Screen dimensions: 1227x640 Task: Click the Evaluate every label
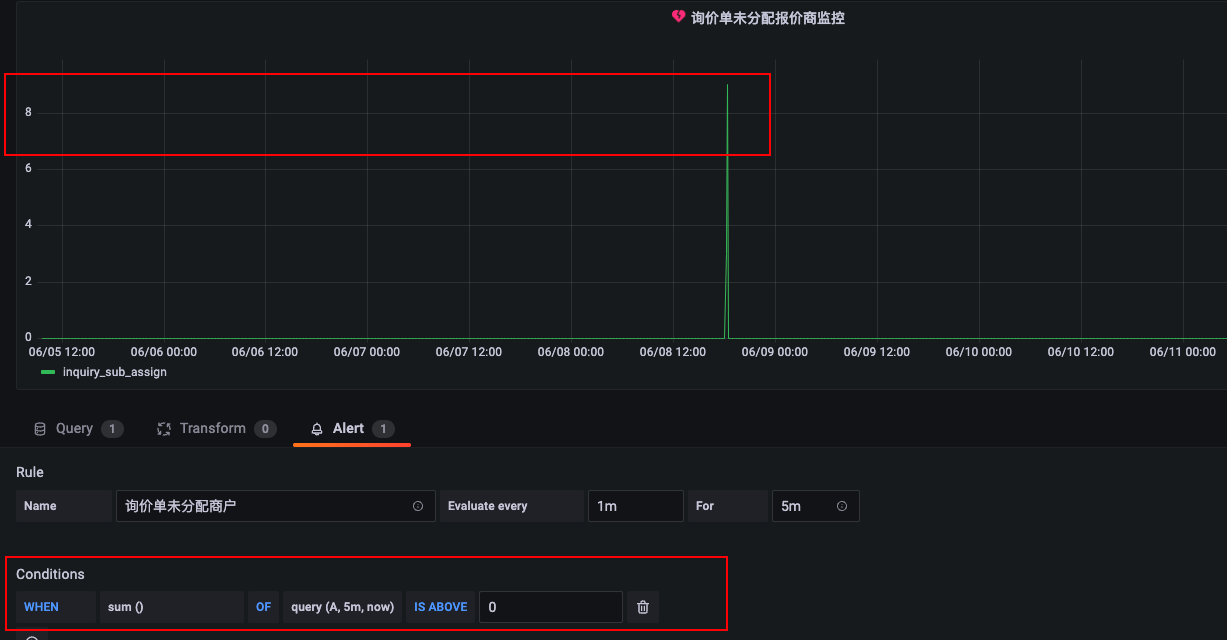pos(488,506)
